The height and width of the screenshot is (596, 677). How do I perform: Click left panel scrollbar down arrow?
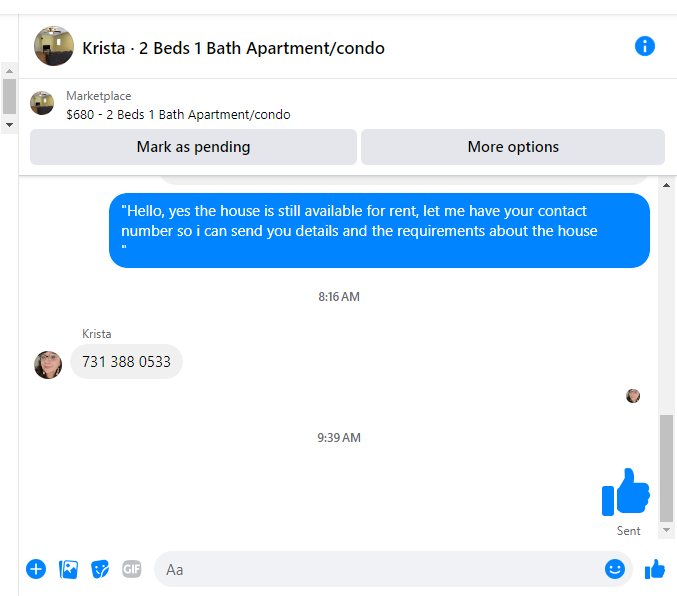(x=9, y=125)
